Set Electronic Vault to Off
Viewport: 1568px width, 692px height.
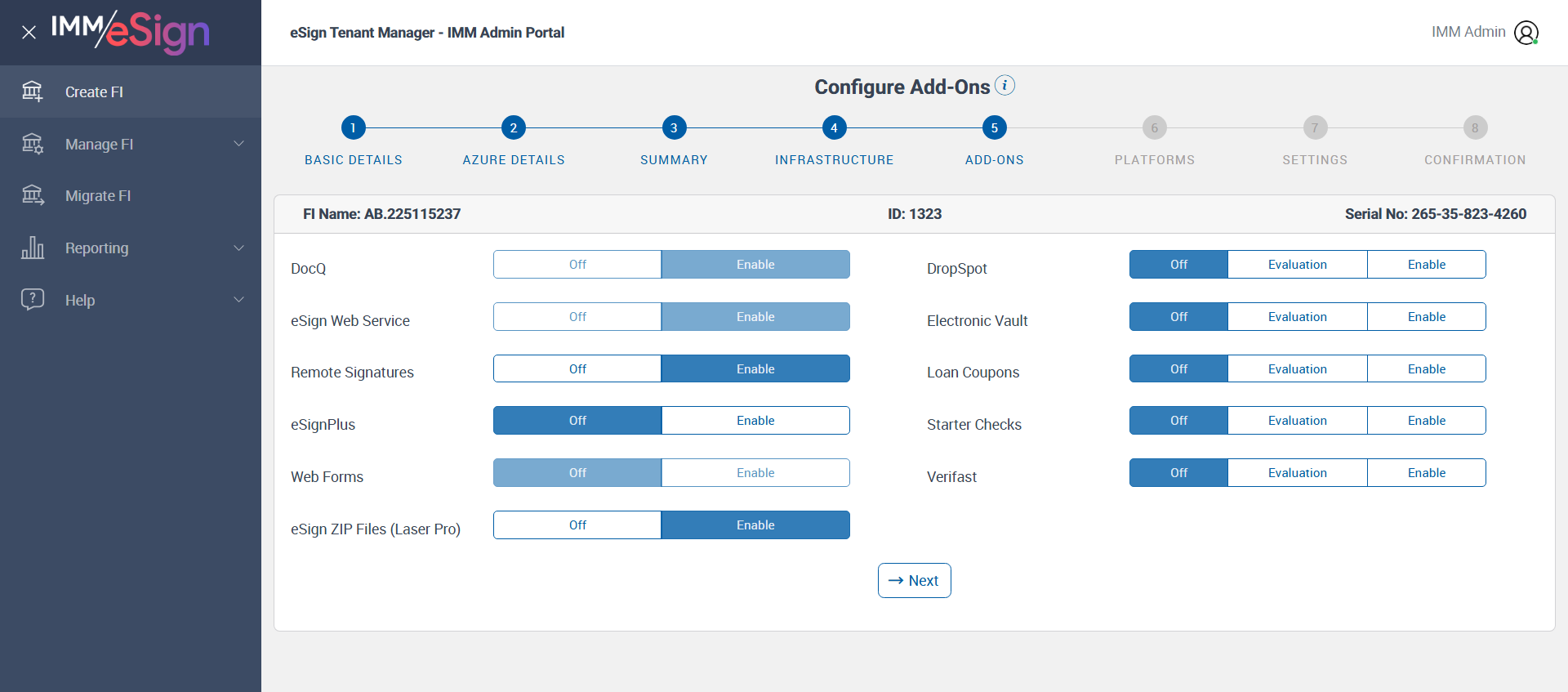(x=1178, y=317)
